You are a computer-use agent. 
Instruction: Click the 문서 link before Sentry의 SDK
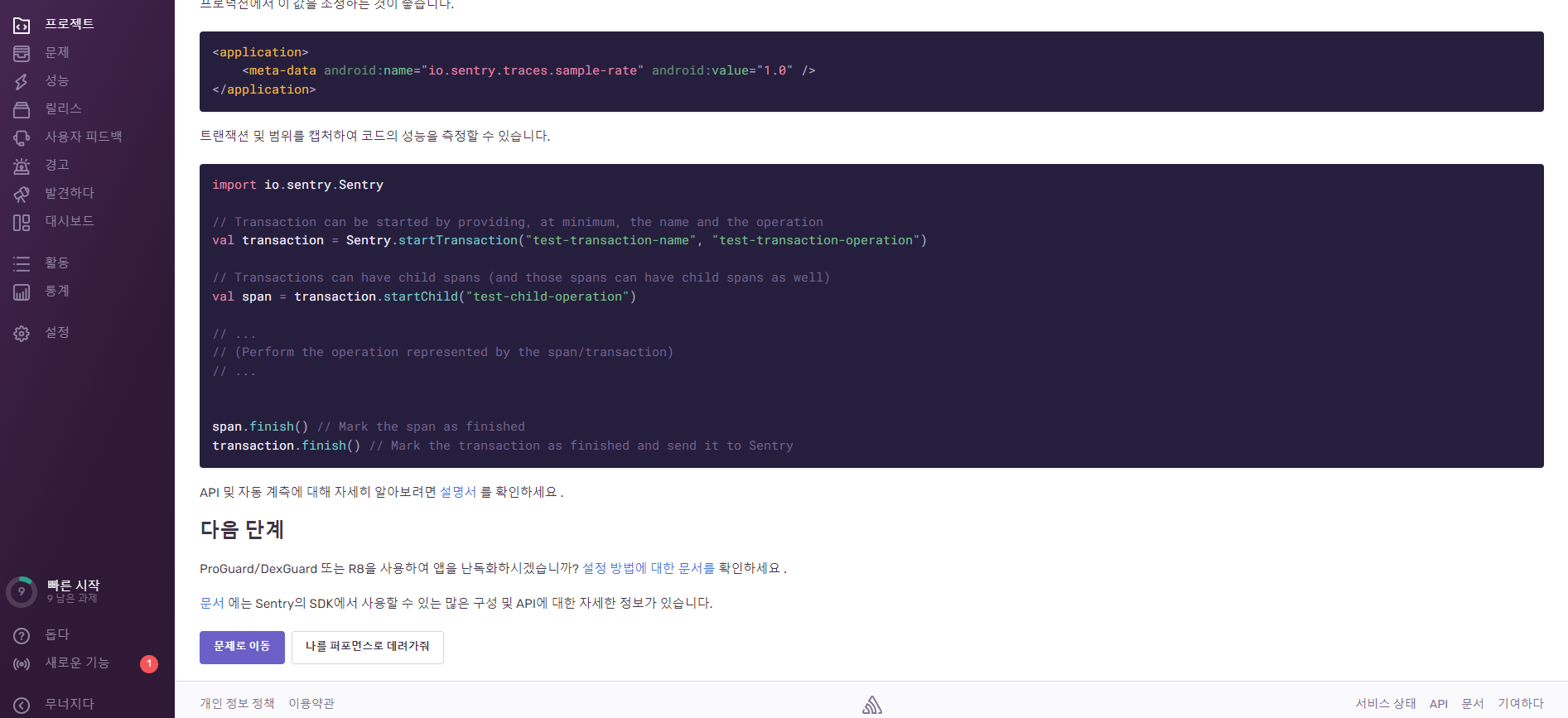212,603
